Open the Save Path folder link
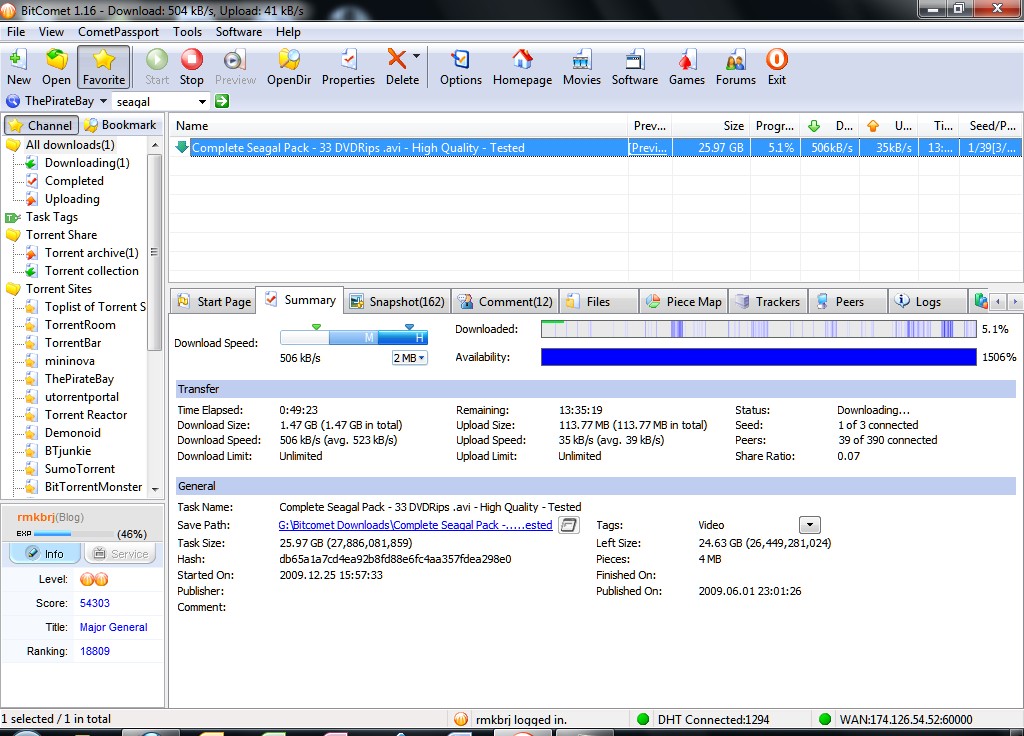The width and height of the screenshot is (1024, 736). (x=415, y=524)
